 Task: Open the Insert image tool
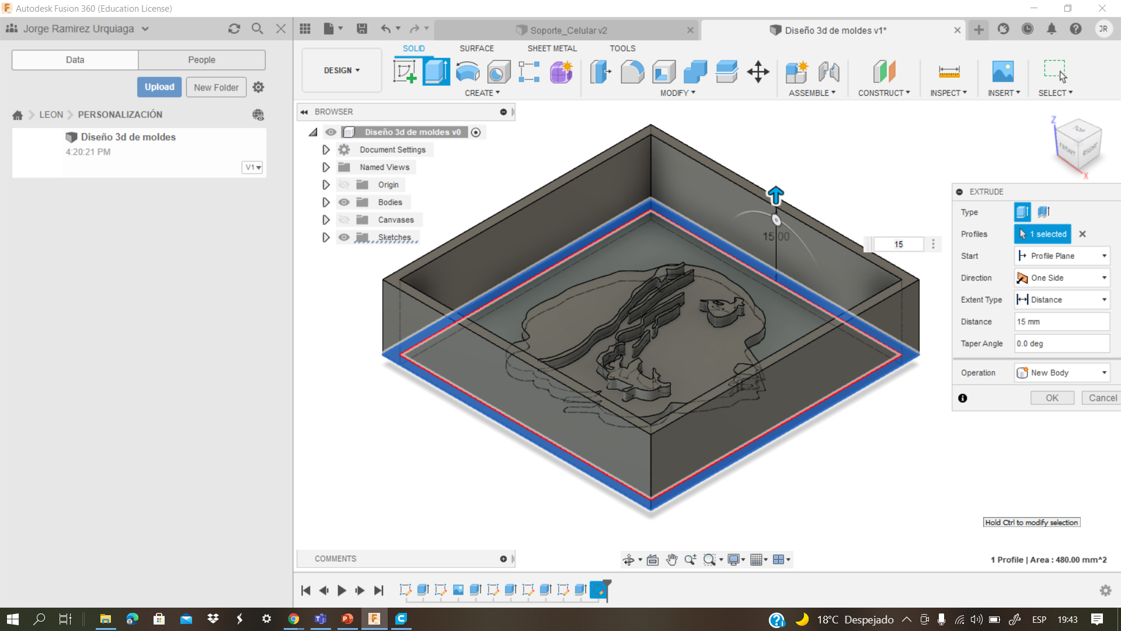pyautogui.click(x=1002, y=71)
